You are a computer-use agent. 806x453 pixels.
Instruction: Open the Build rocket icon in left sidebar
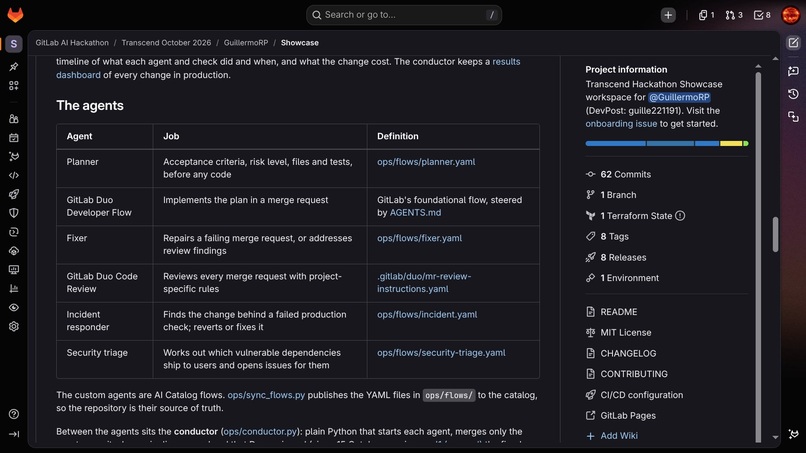pos(14,194)
